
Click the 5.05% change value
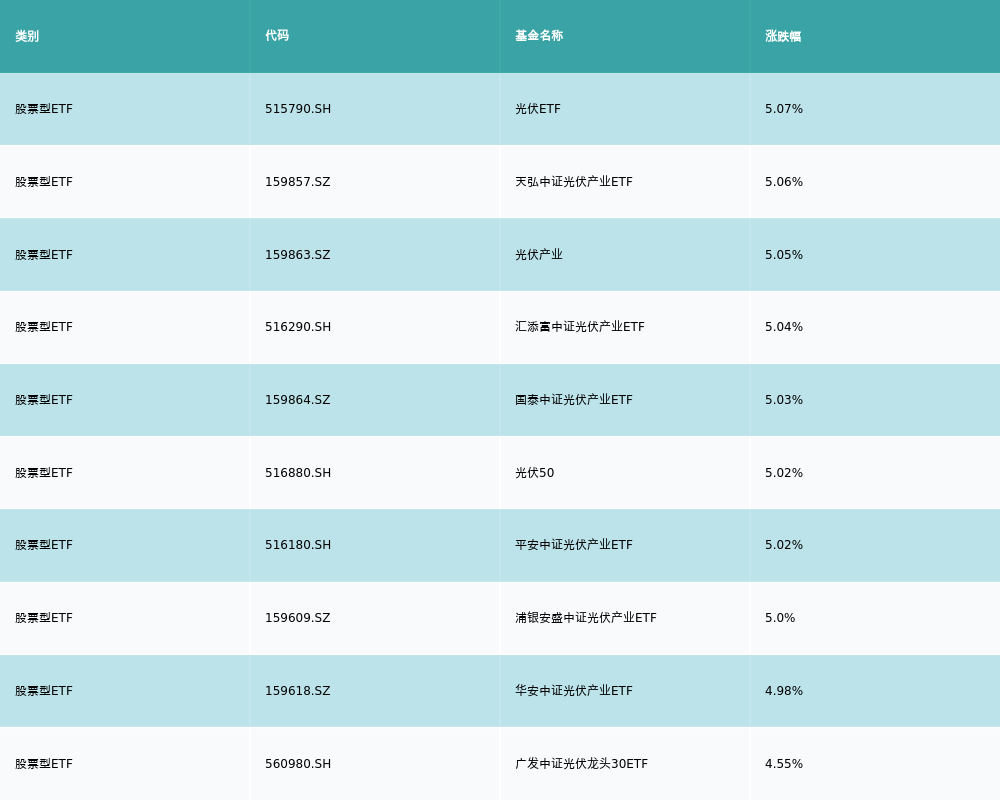click(x=784, y=255)
